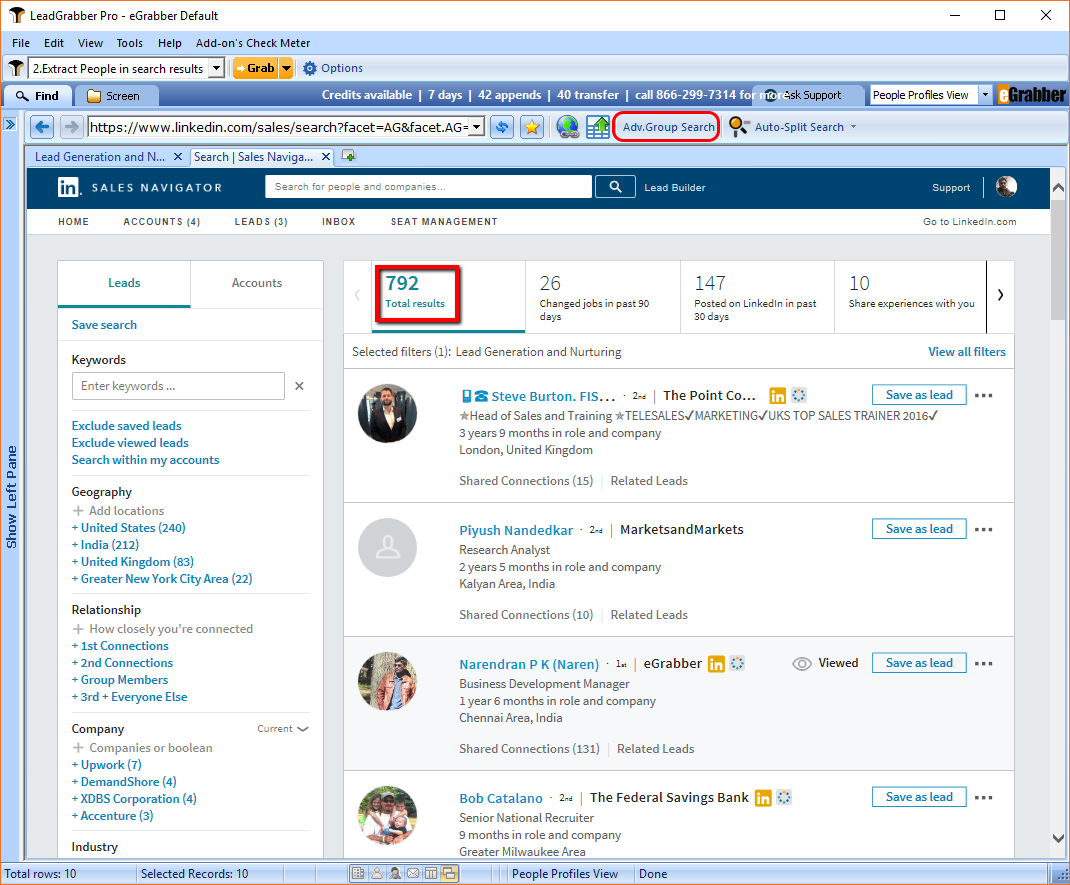Click LinkedIn badge next to The Point Co
1070x885 pixels.
pyautogui.click(x=777, y=396)
